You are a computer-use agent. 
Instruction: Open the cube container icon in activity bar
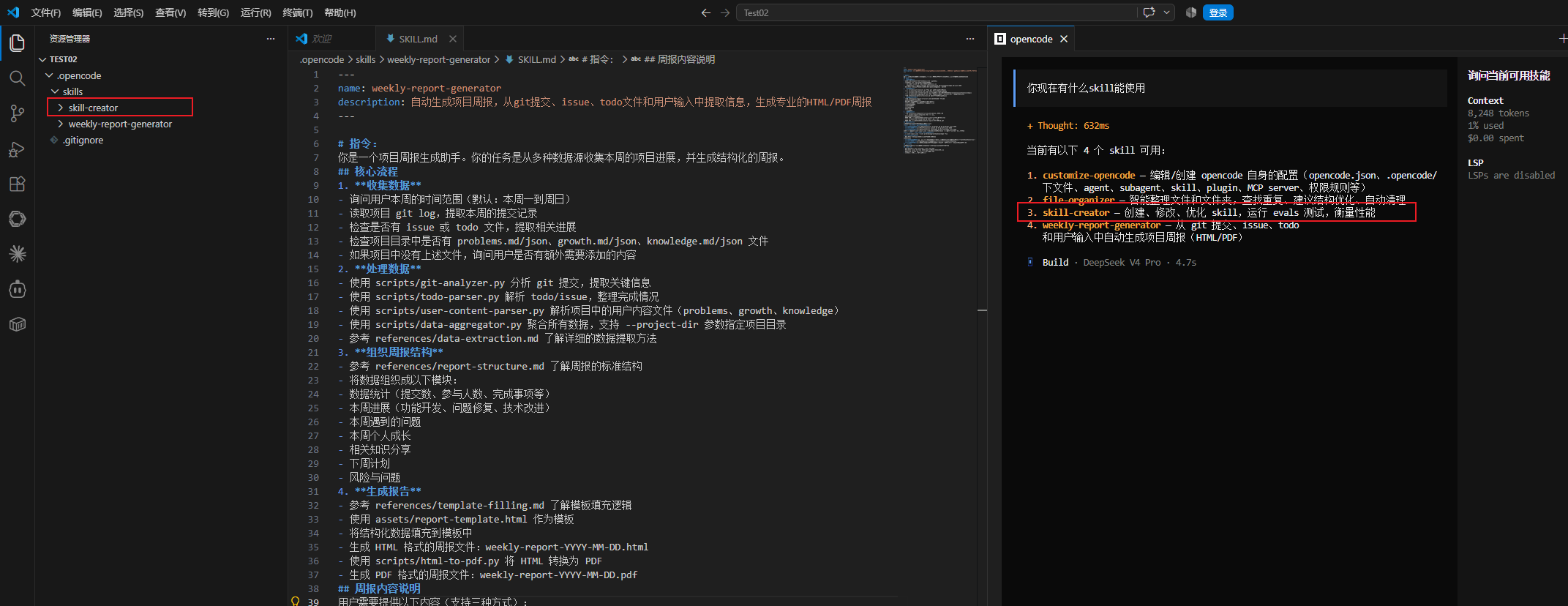coord(18,324)
